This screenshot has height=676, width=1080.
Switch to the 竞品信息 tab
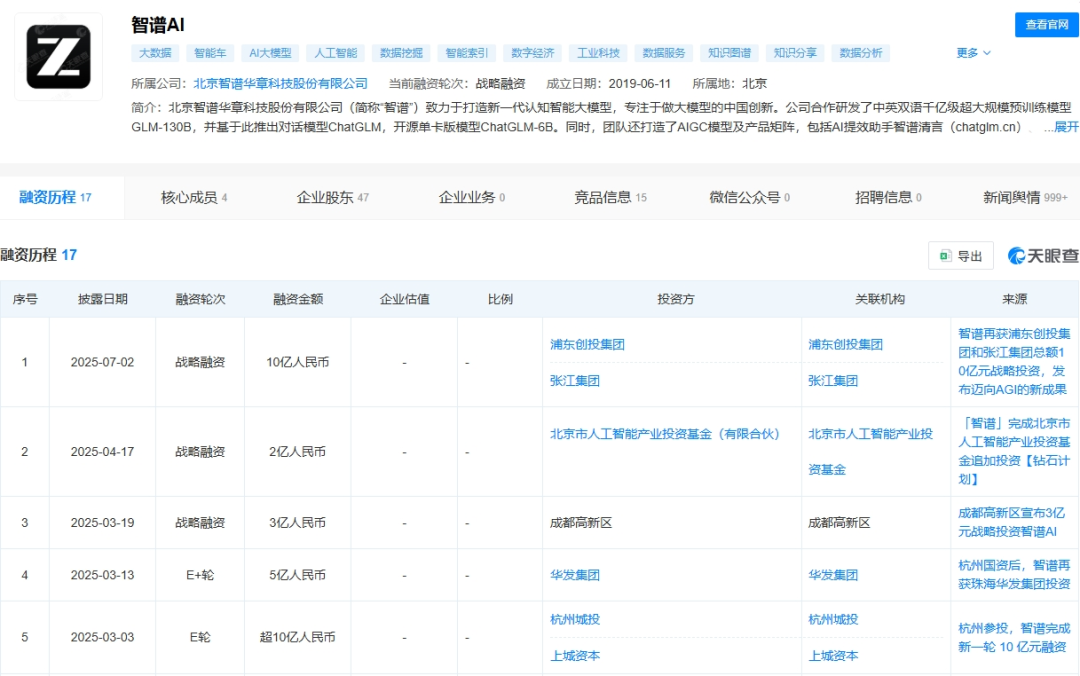point(603,198)
